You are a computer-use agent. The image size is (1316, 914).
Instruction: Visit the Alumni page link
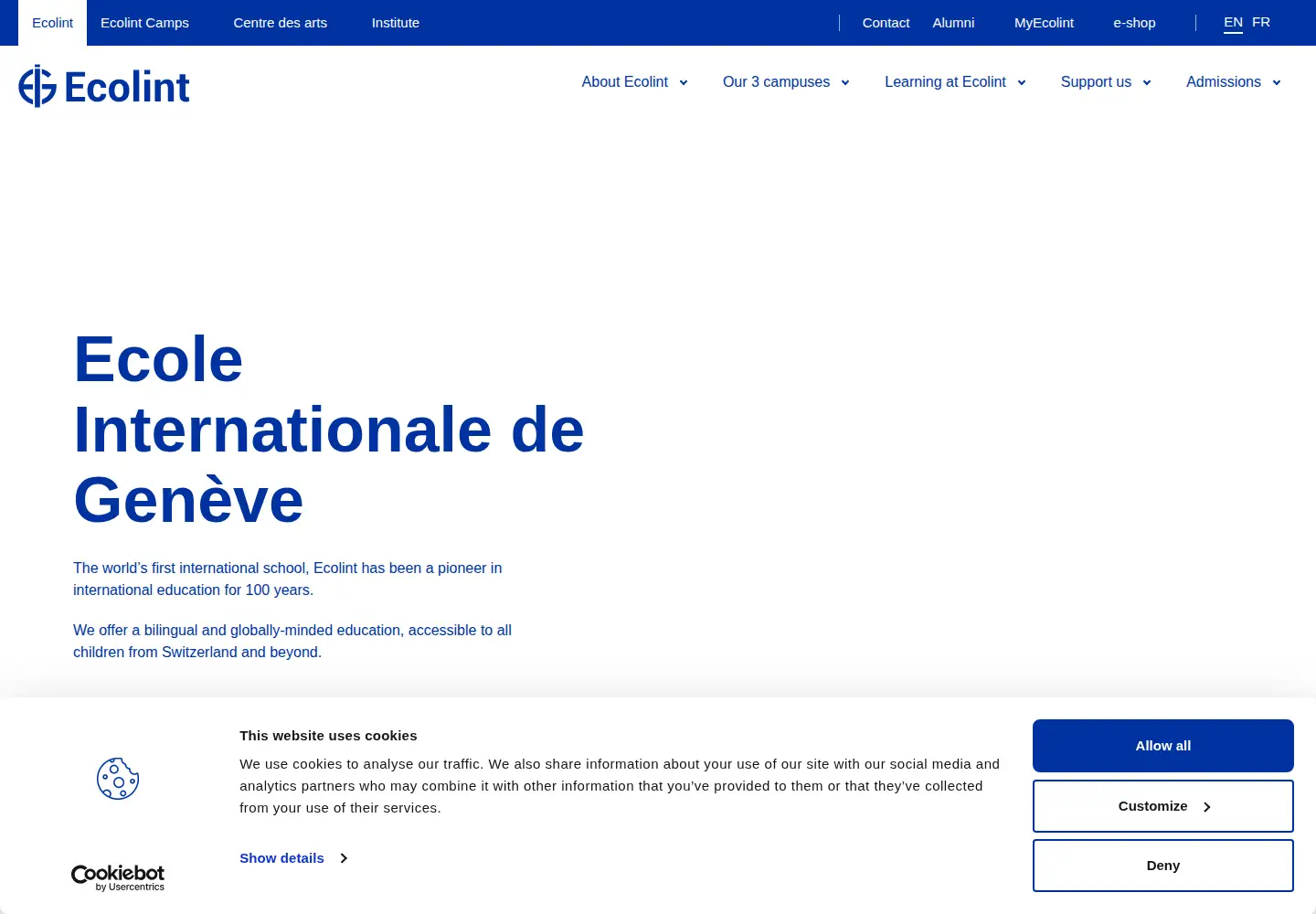pos(953,23)
